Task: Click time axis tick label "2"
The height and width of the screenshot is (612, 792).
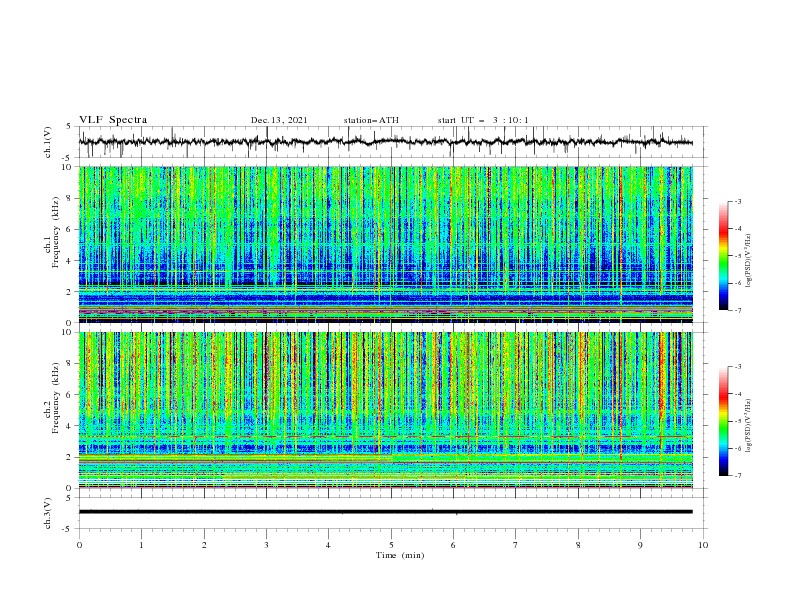Action: pos(204,545)
